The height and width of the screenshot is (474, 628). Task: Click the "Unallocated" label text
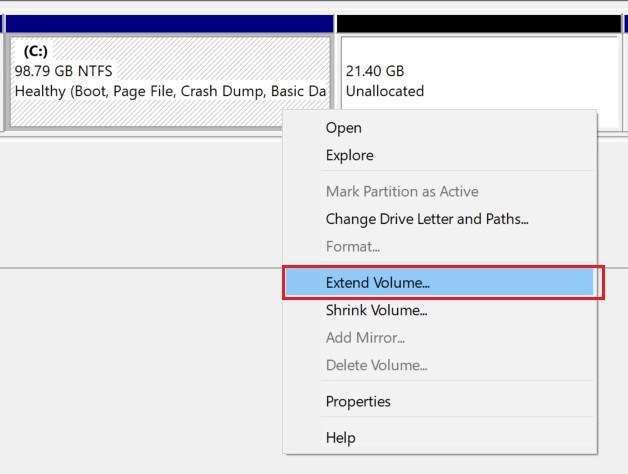(x=384, y=91)
